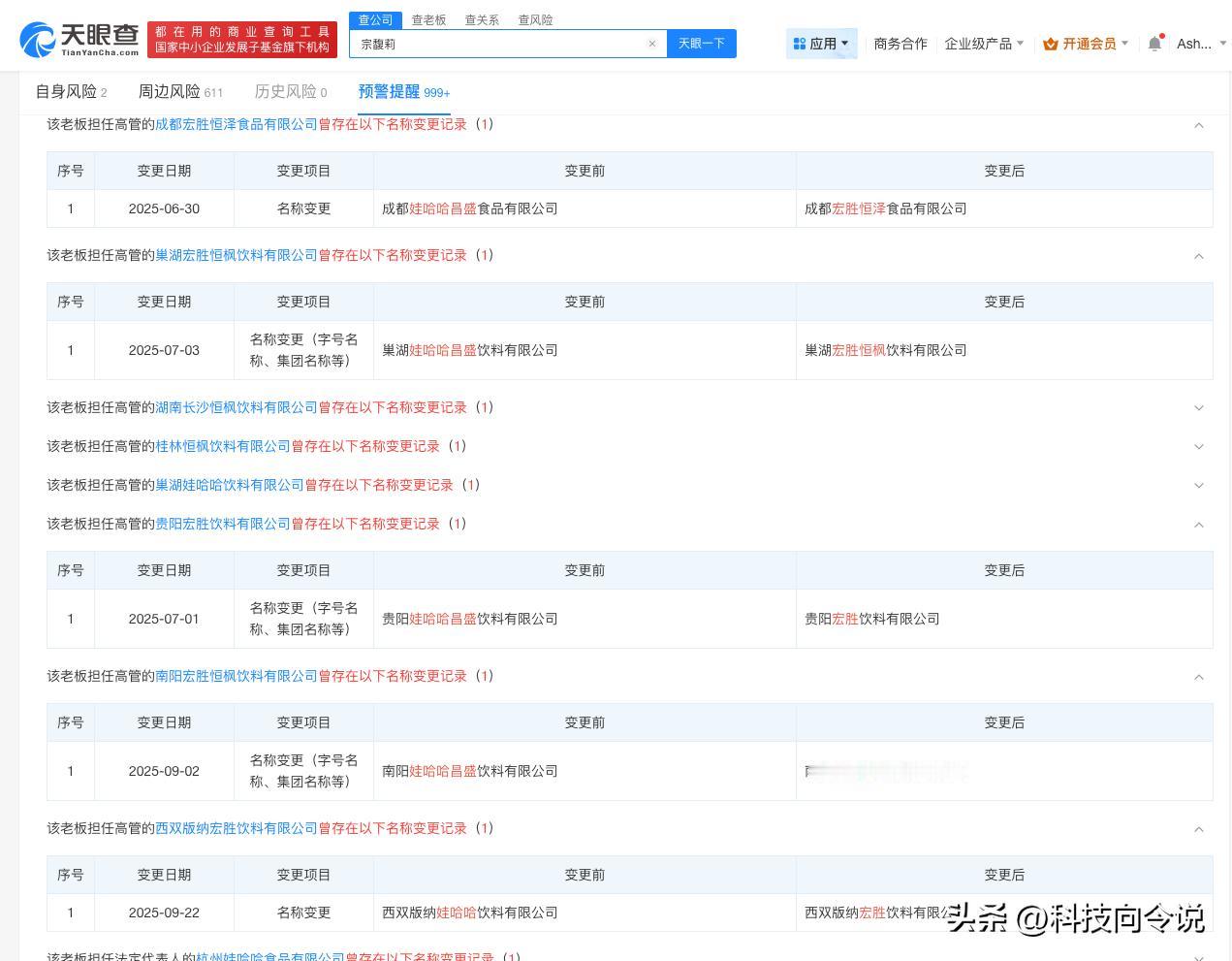Select the 周边风险 tab
The height and width of the screenshot is (961, 1232).
pos(180,92)
